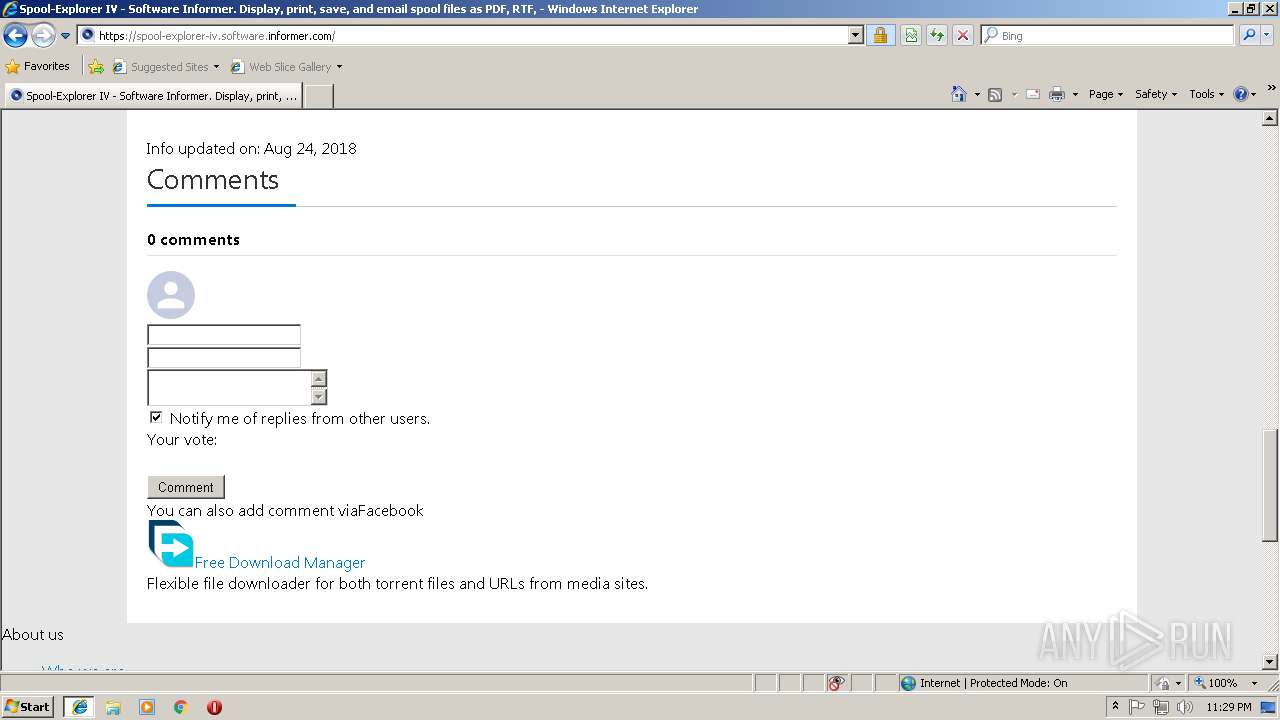Click the Windows Start button
The image size is (1280, 720).
point(28,707)
